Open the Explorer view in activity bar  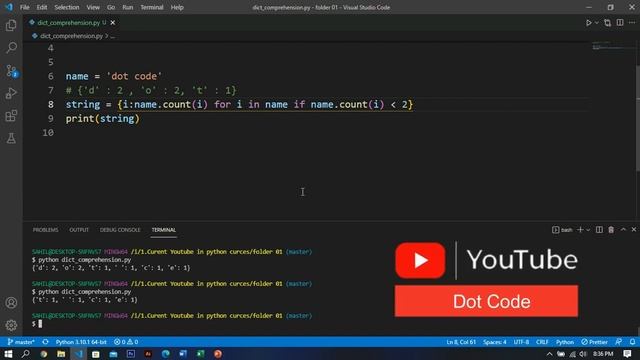click(x=11, y=25)
